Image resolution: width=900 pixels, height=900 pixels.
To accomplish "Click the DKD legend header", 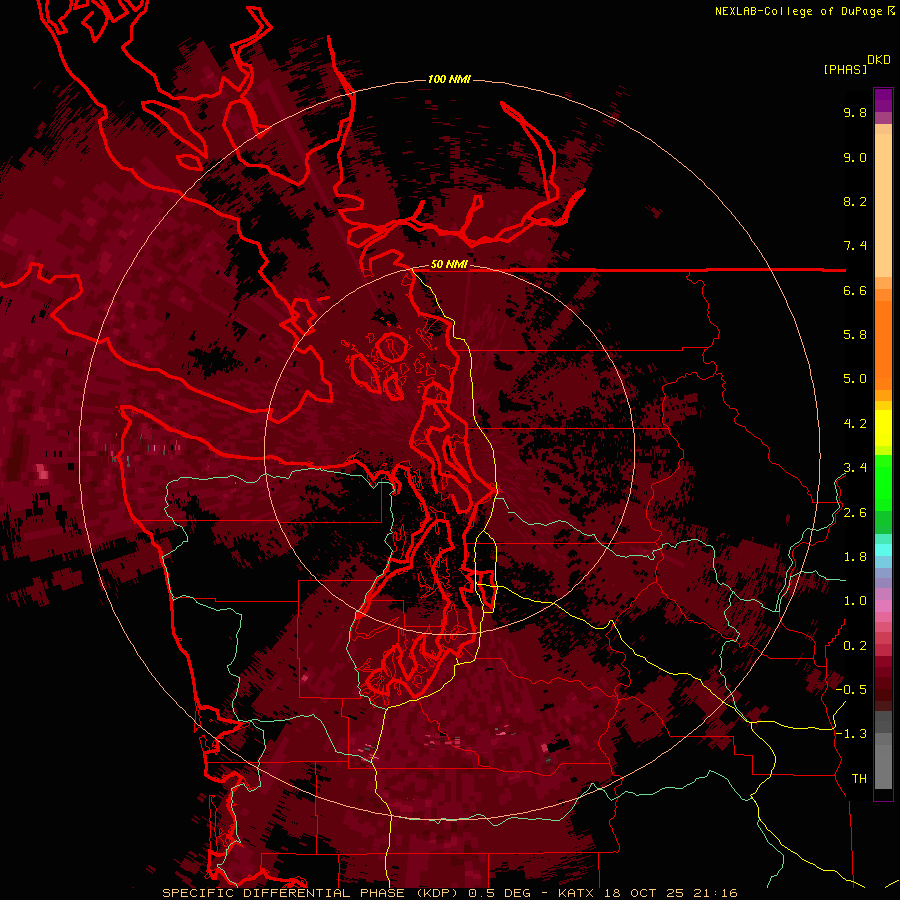I will point(878,59).
